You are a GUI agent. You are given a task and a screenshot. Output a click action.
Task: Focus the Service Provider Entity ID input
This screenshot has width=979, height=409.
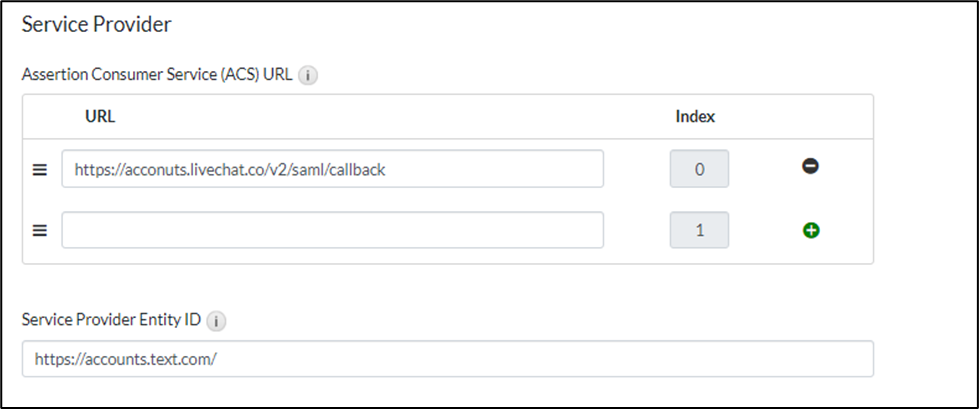[447, 359]
